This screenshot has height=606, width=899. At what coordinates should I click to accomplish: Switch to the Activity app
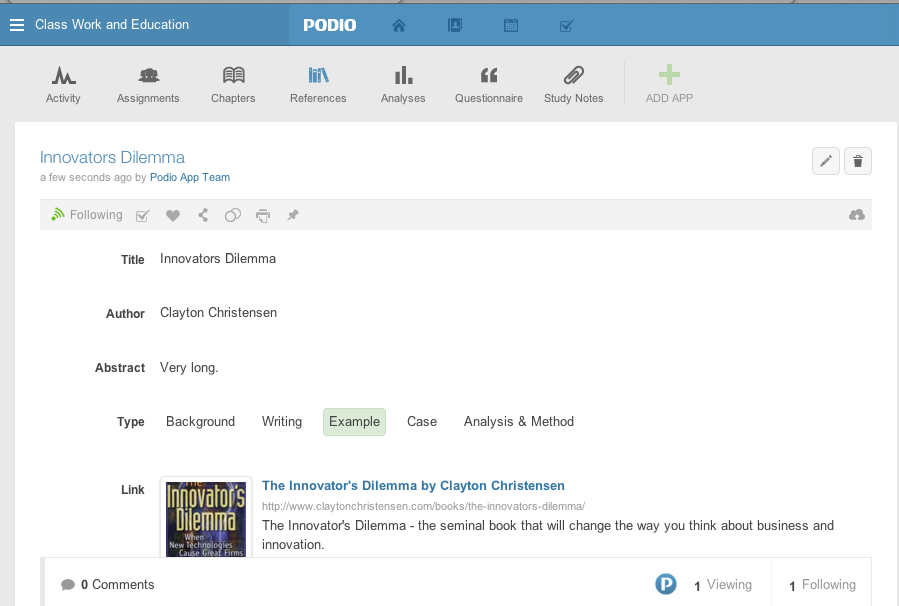tap(63, 84)
